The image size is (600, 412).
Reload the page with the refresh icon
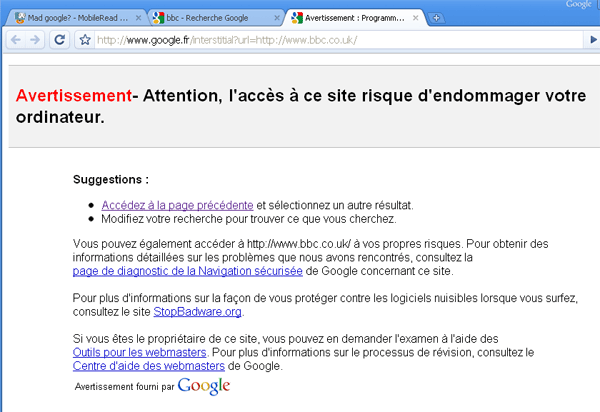click(59, 40)
